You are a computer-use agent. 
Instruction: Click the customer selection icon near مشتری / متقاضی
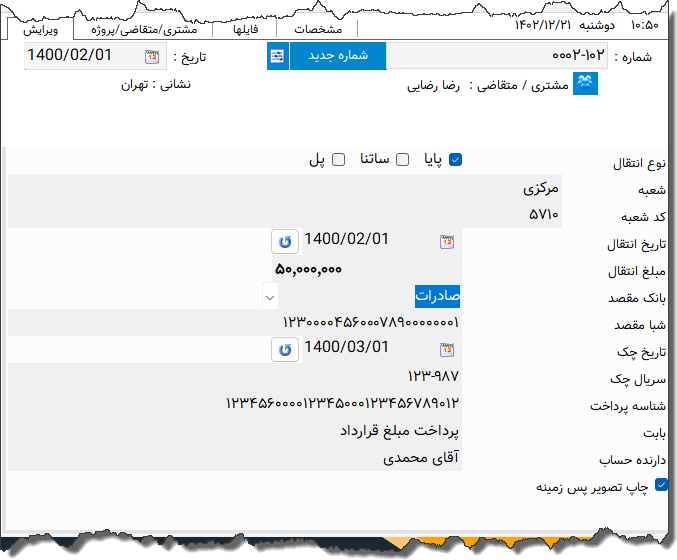[x=585, y=83]
